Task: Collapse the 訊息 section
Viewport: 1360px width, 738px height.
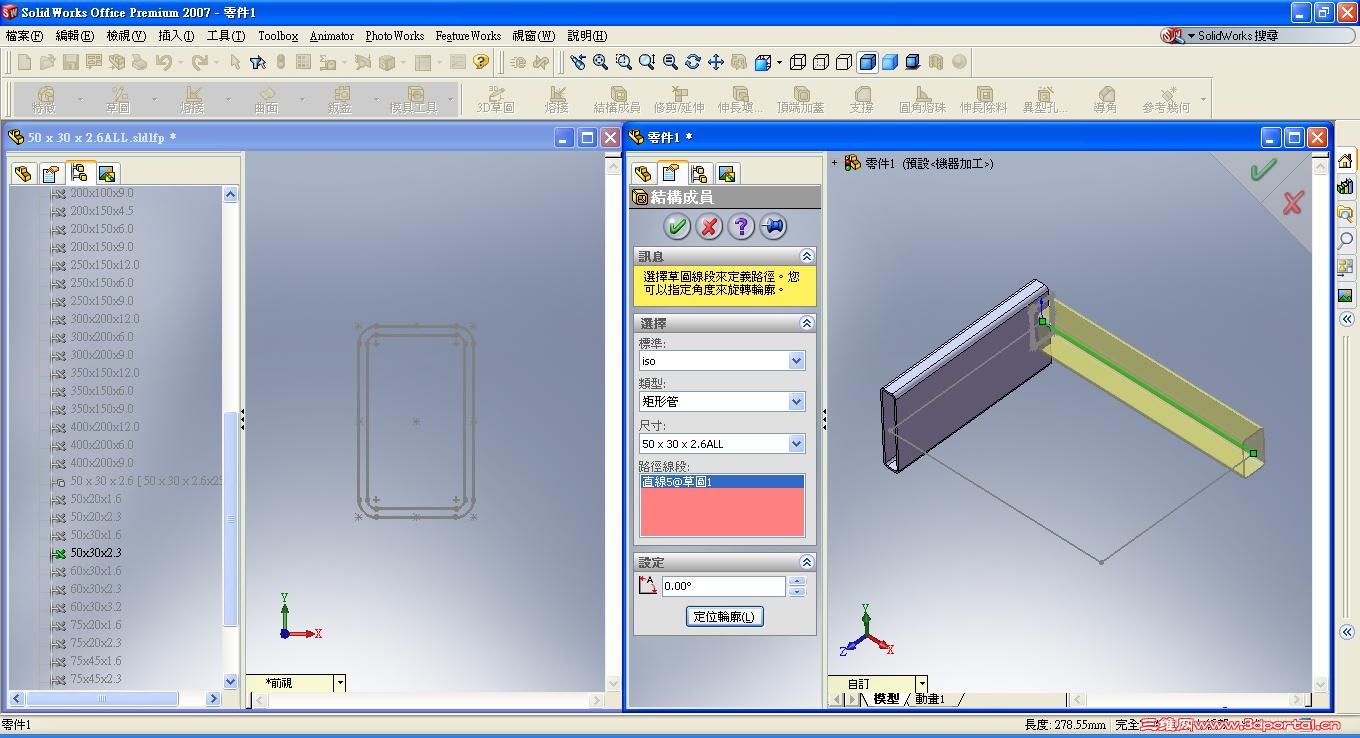Action: [x=807, y=257]
